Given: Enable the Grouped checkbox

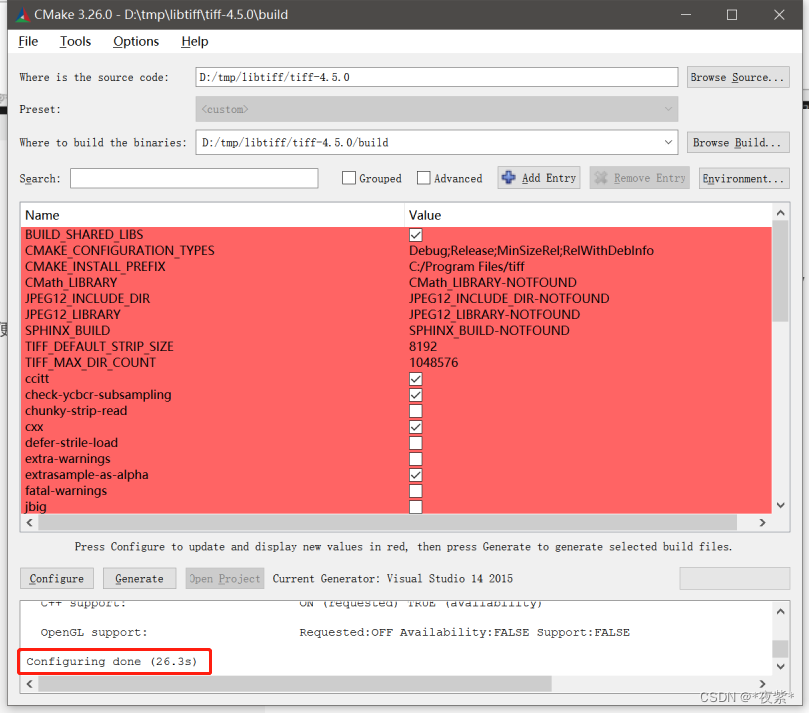Looking at the screenshot, I should [x=349, y=178].
